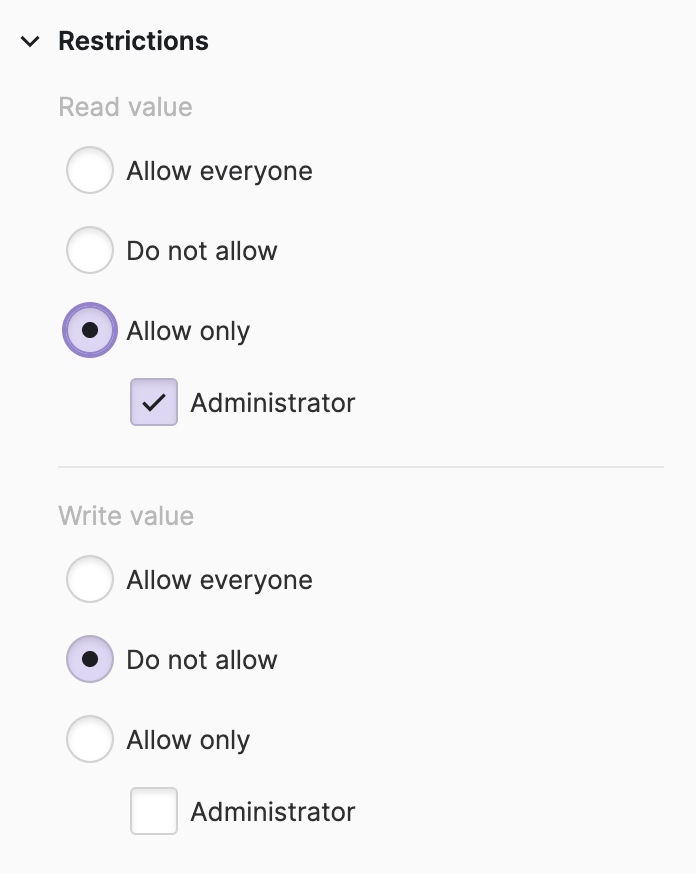This screenshot has width=696, height=874.
Task: Click Allow only label text in Read value
Action: tap(188, 331)
